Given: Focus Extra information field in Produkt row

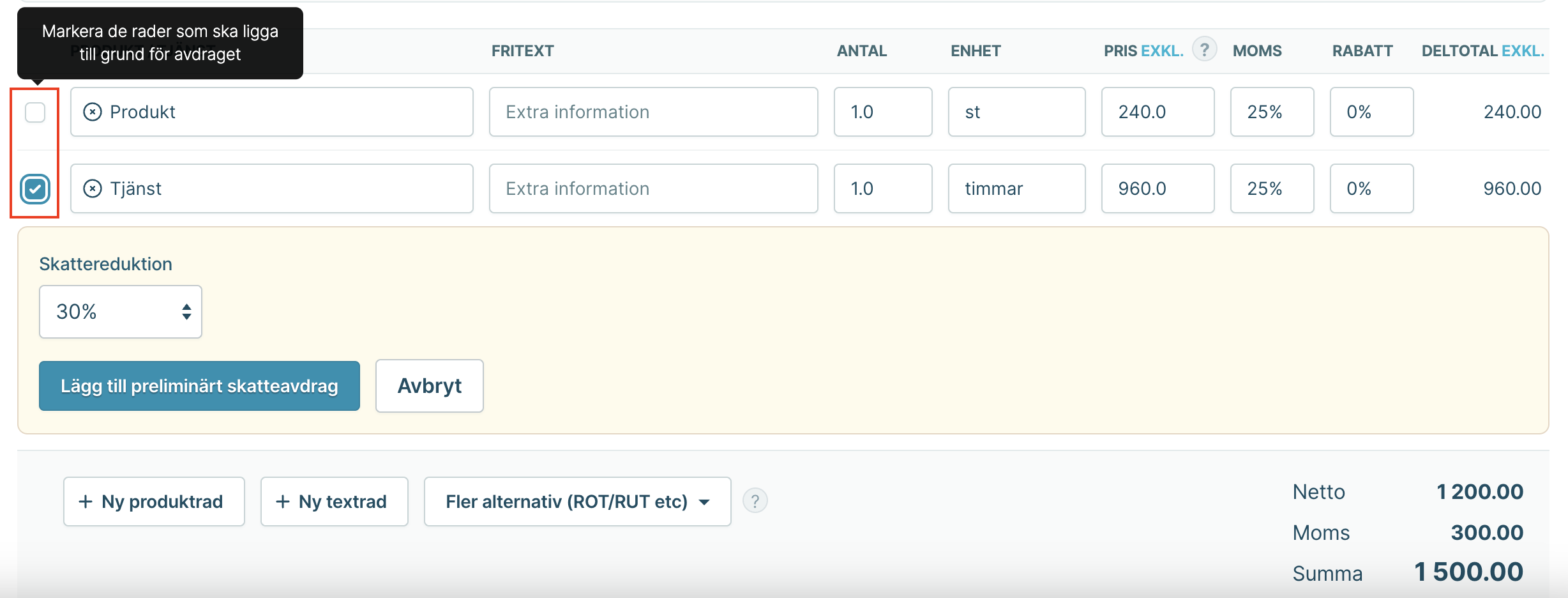Looking at the screenshot, I should (x=654, y=112).
